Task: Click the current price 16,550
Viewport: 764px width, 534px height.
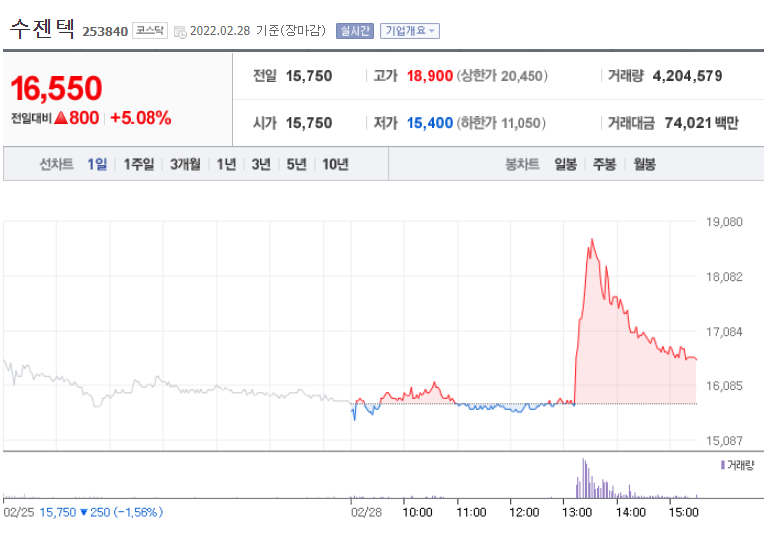Action: point(56,88)
